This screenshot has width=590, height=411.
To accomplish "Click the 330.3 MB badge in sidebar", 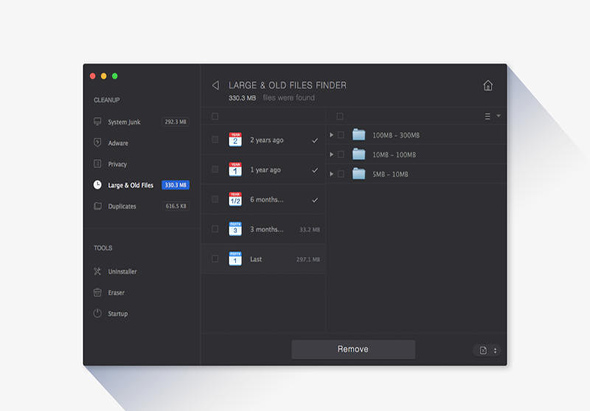I will tap(175, 185).
